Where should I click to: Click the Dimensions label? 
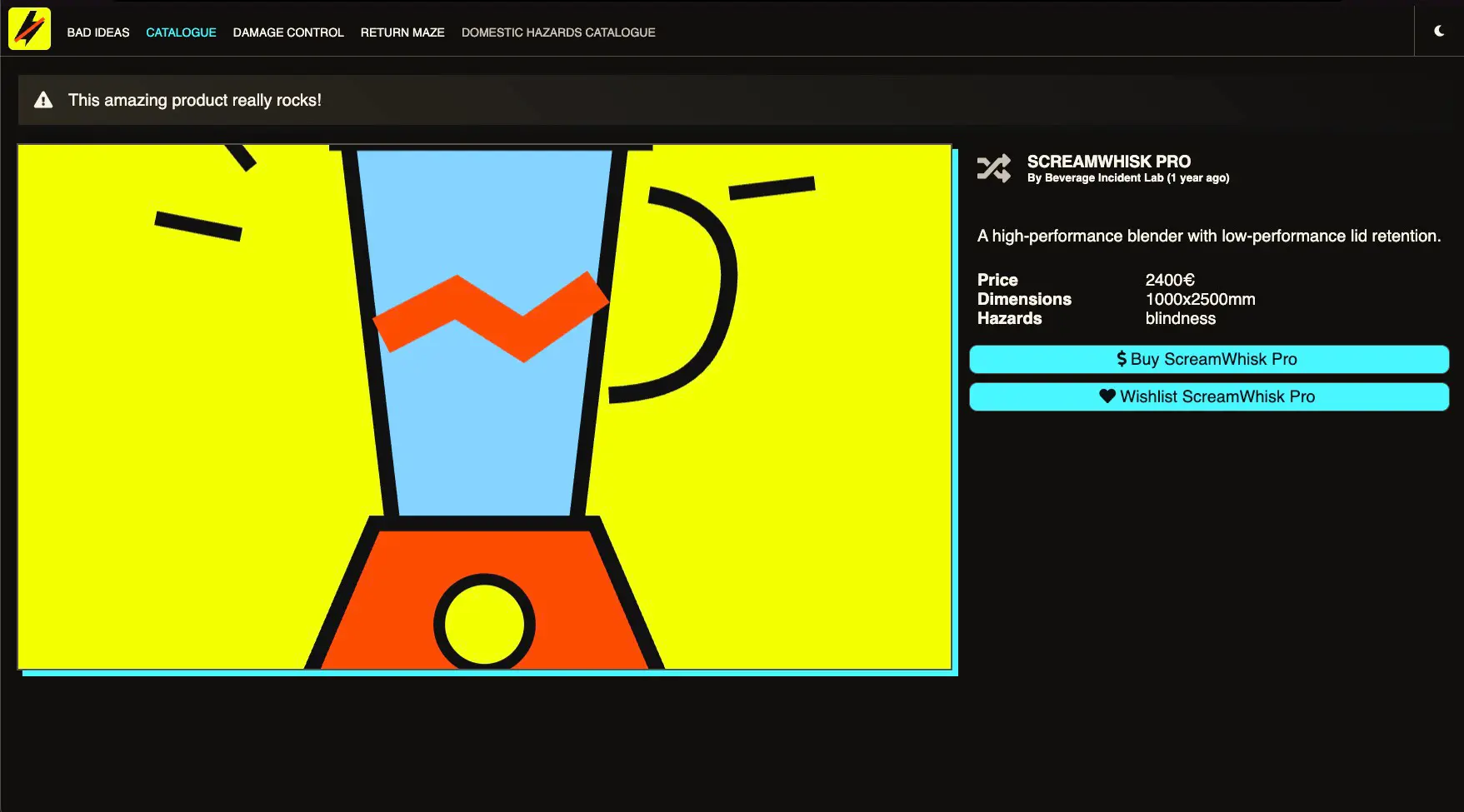tap(1024, 299)
